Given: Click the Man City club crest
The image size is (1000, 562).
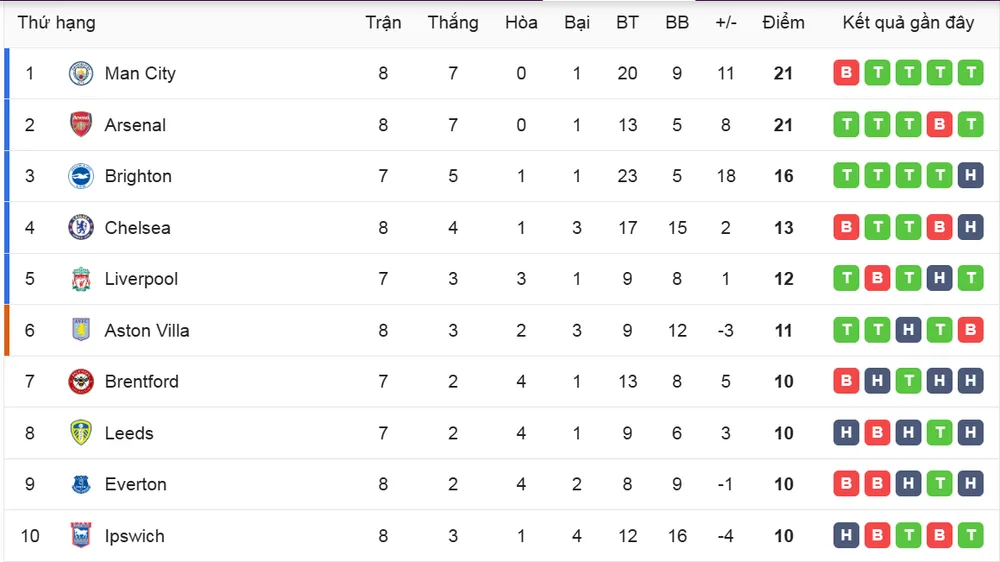Looking at the screenshot, I should pyautogui.click(x=81, y=73).
